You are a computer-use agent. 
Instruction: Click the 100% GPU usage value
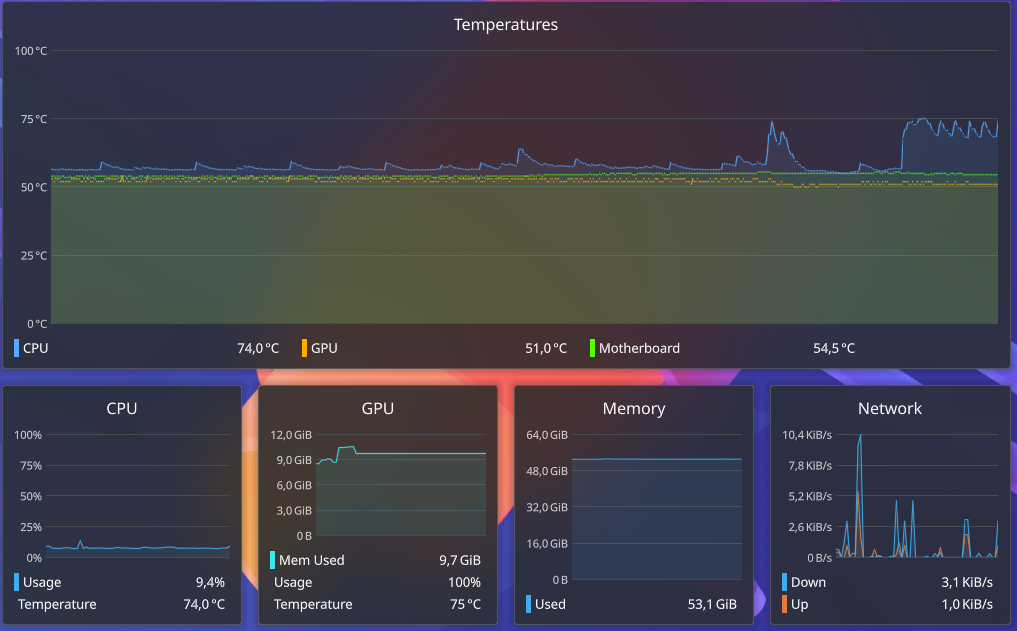[x=464, y=582]
